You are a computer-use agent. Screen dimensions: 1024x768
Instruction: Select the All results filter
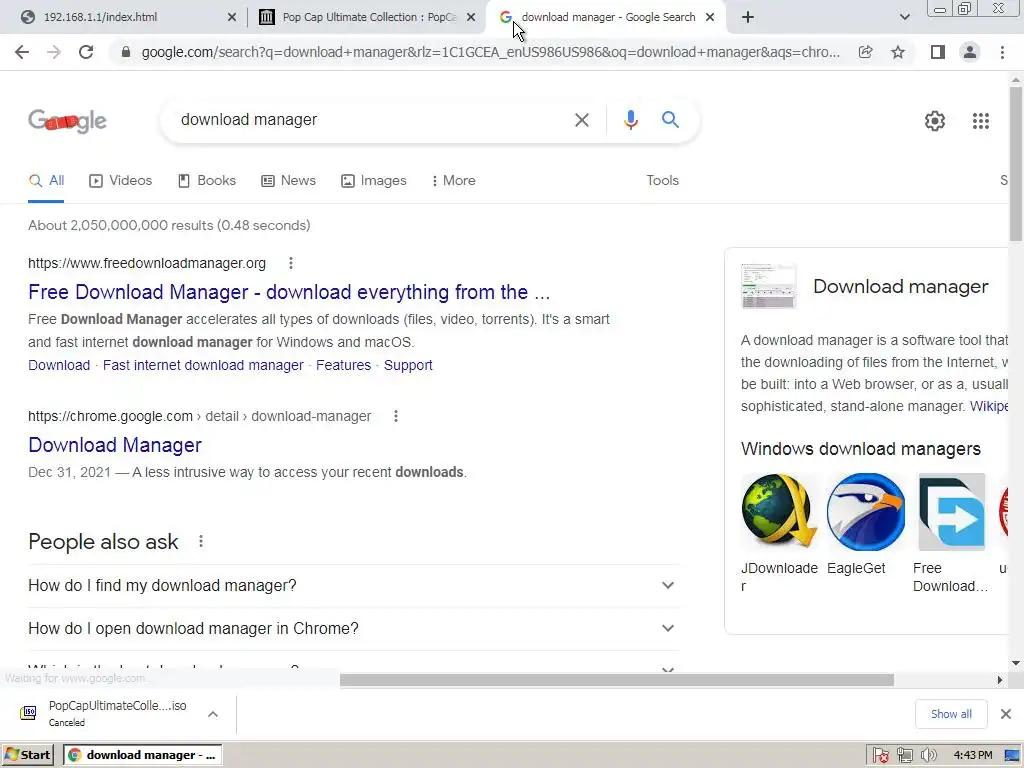click(x=46, y=181)
